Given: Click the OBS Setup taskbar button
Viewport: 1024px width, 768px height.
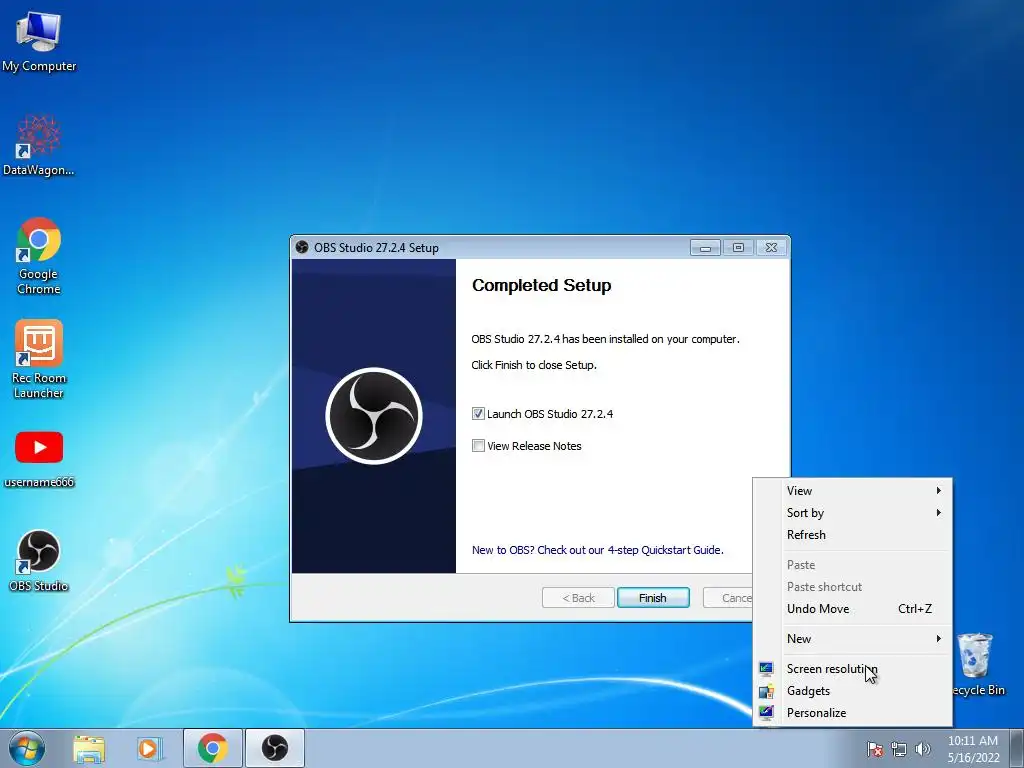Looking at the screenshot, I should pos(275,748).
